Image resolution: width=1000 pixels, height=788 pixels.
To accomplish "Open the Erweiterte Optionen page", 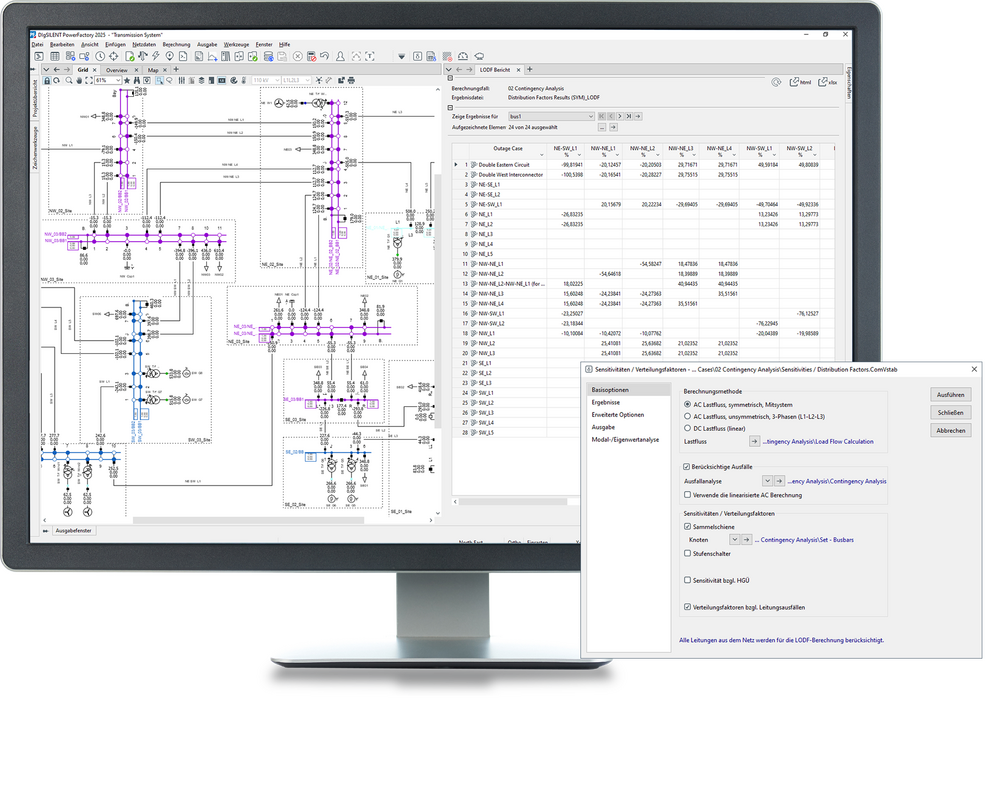I will [x=617, y=414].
